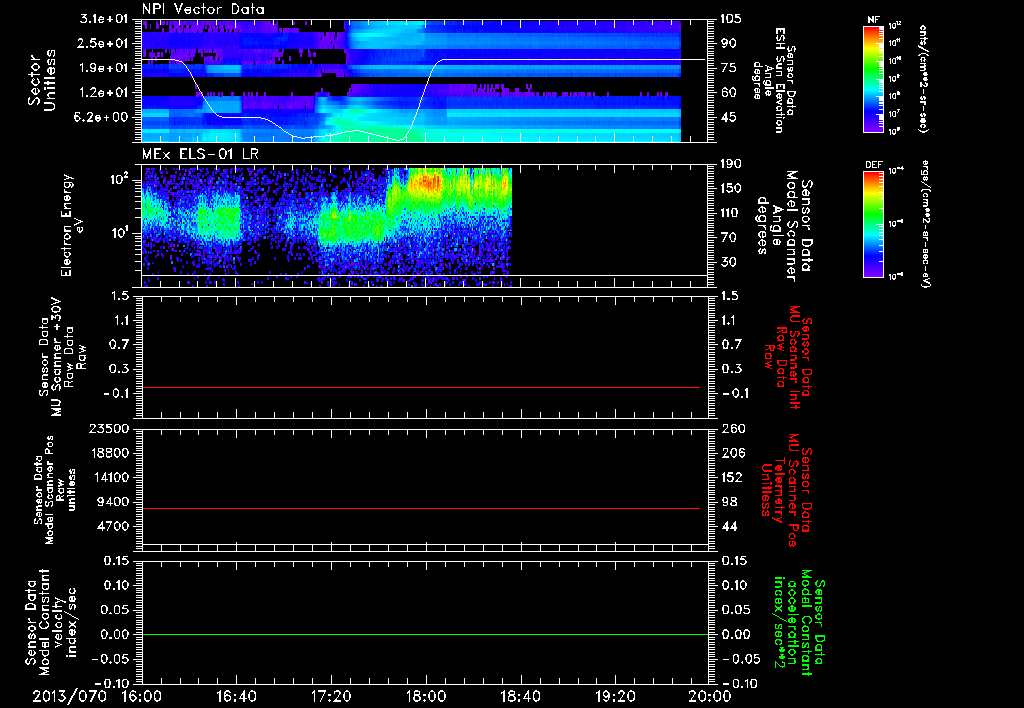Click the 16:00 time axis label
The width and height of the screenshot is (1024, 708).
point(142,696)
